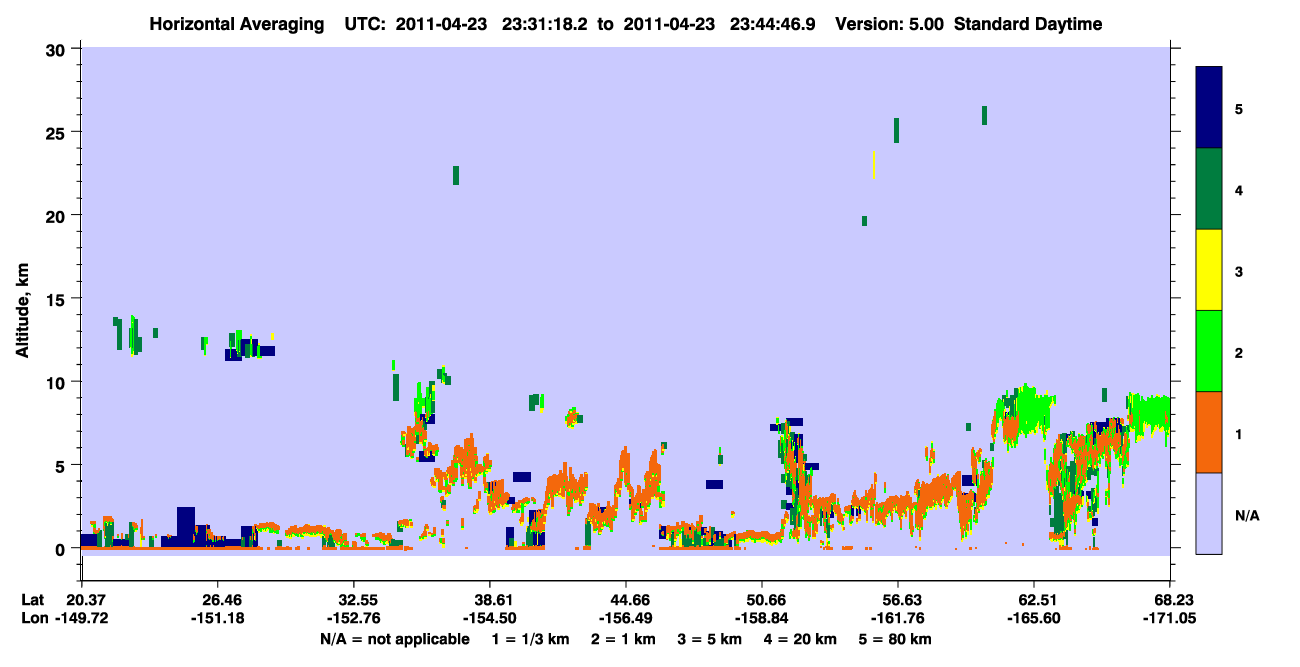This screenshot has width=1300, height=667.
Task: Click latitude value '26.46'
Action: (x=217, y=600)
